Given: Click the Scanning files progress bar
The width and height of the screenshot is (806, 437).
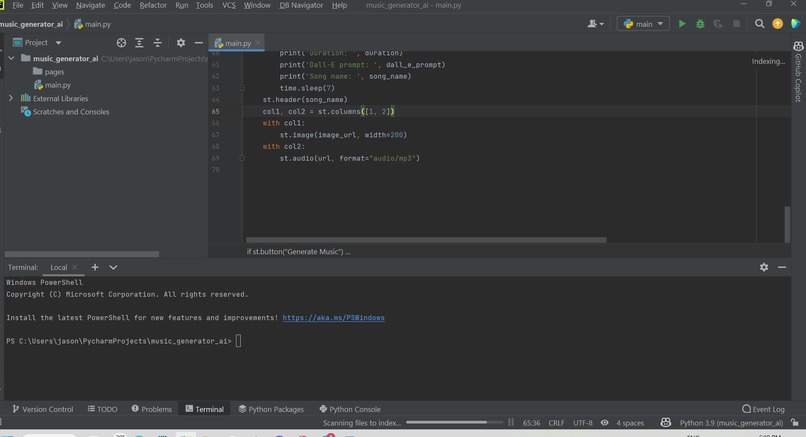Looking at the screenshot, I should pos(454,423).
